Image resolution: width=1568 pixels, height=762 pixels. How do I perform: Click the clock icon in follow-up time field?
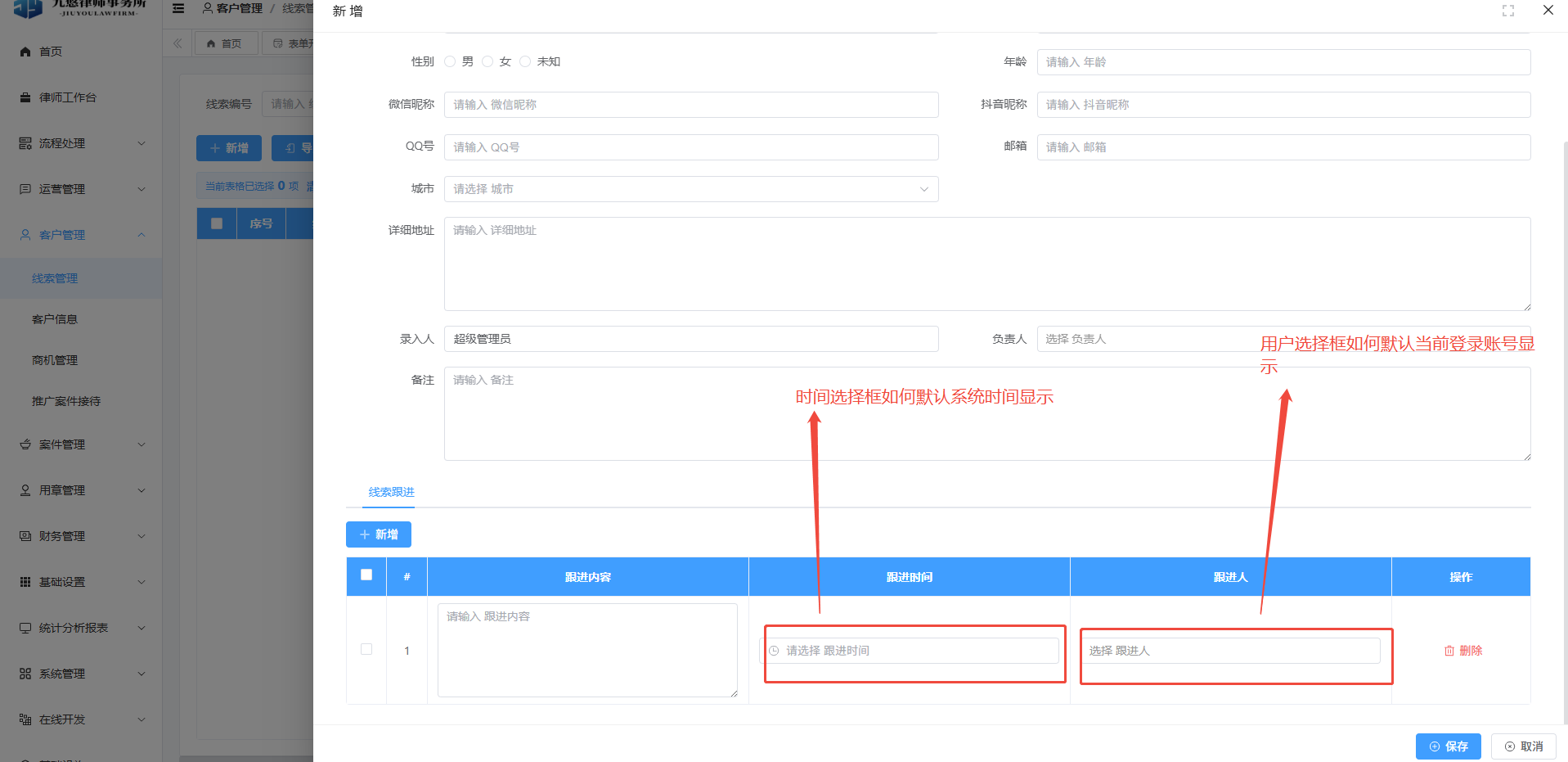pyautogui.click(x=774, y=651)
